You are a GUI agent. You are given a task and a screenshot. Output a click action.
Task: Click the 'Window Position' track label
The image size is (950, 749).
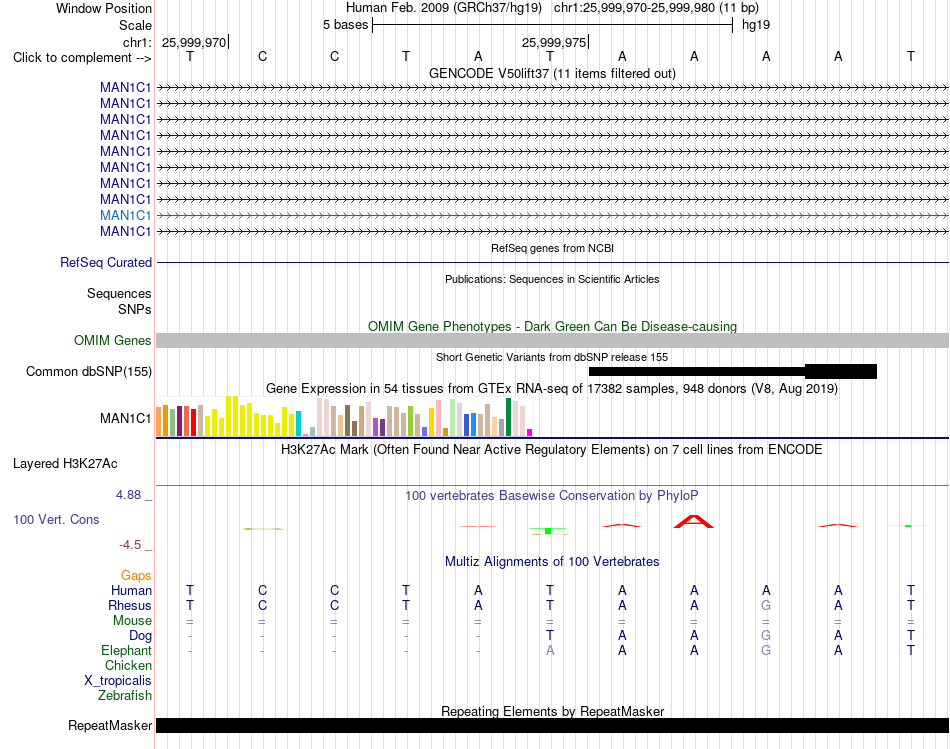tap(104, 8)
